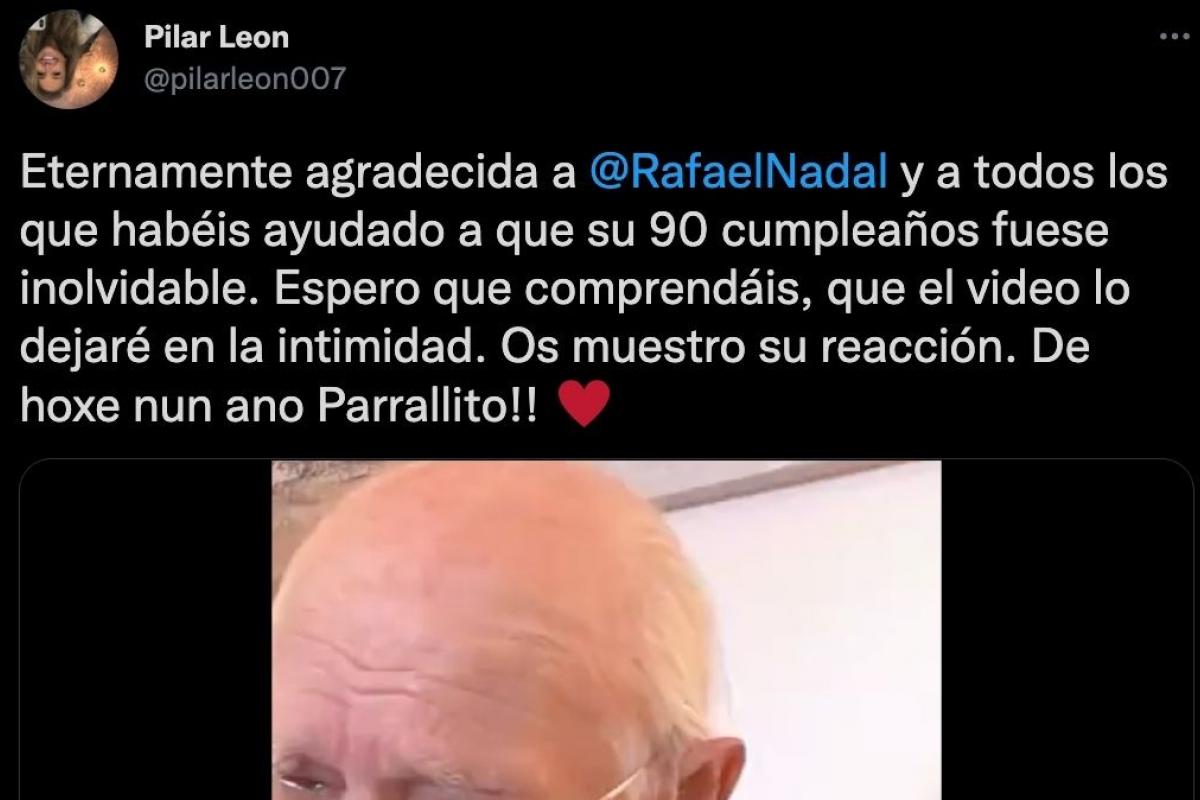Follow the @RafaelNadal mention link
The width and height of the screenshot is (1200, 800).
(x=739, y=173)
